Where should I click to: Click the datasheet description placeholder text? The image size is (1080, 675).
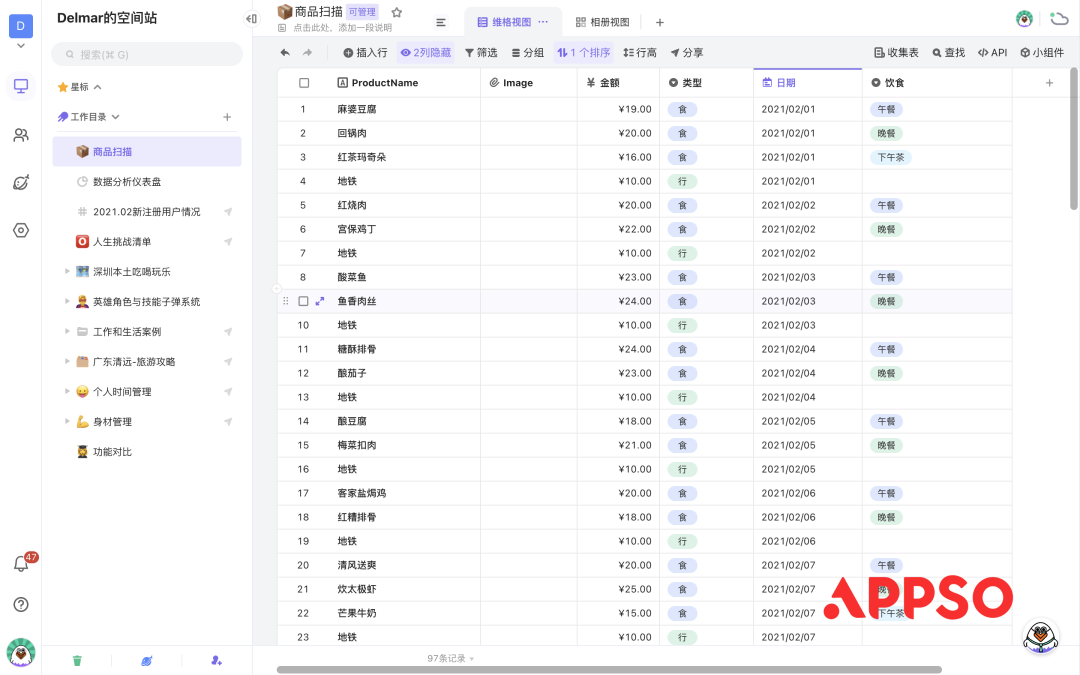tap(342, 28)
